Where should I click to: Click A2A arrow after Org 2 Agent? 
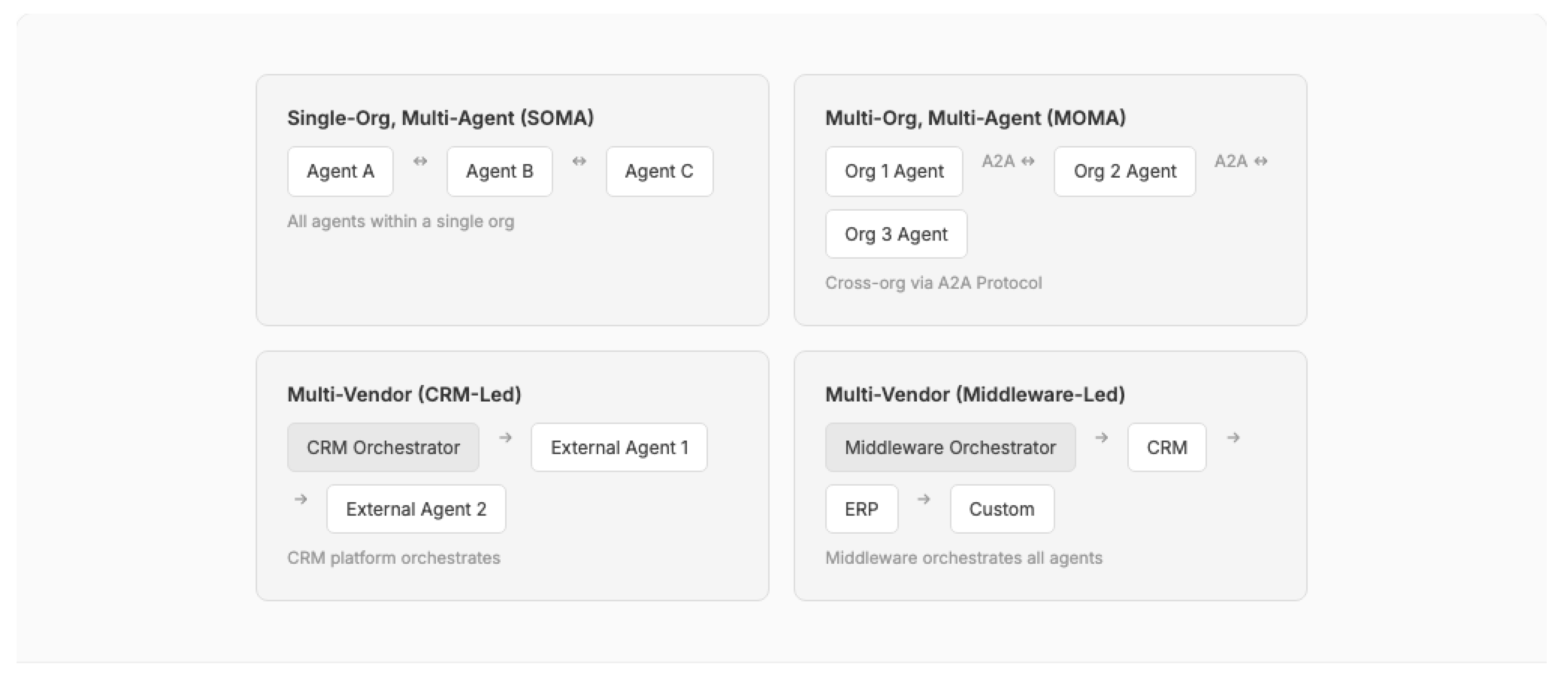click(x=1240, y=161)
